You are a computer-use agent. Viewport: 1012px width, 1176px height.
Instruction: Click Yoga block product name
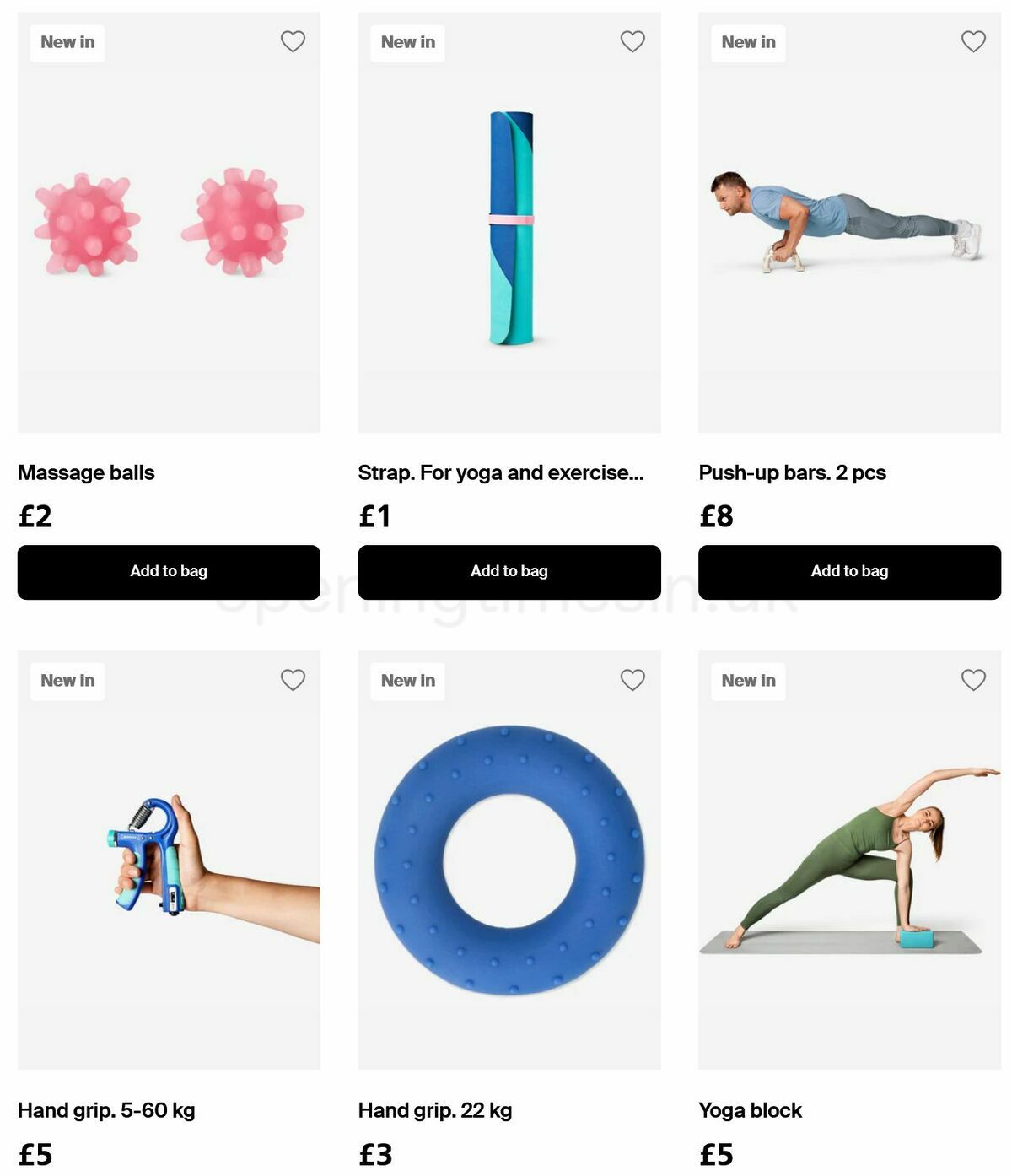pyautogui.click(x=750, y=1110)
